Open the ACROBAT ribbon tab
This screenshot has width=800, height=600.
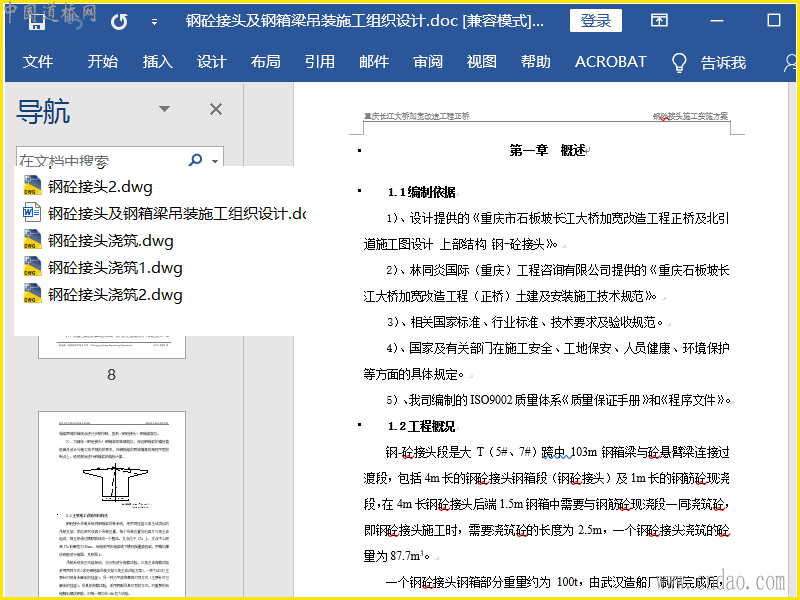[x=610, y=62]
